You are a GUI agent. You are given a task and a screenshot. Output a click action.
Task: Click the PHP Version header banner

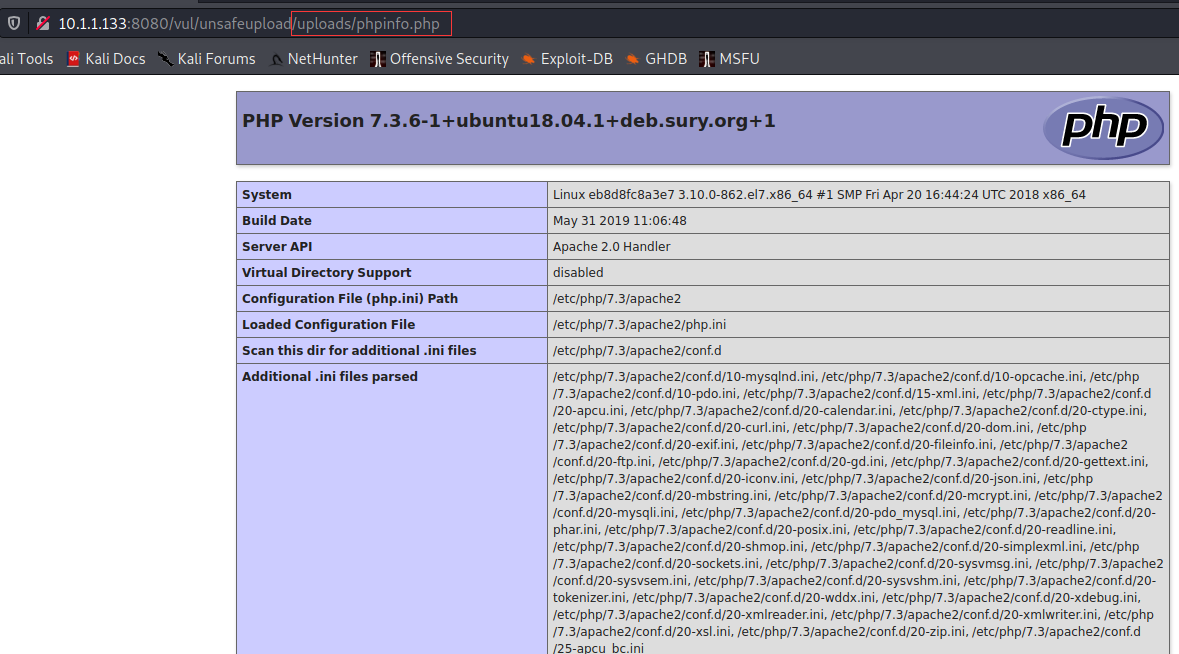click(x=702, y=128)
